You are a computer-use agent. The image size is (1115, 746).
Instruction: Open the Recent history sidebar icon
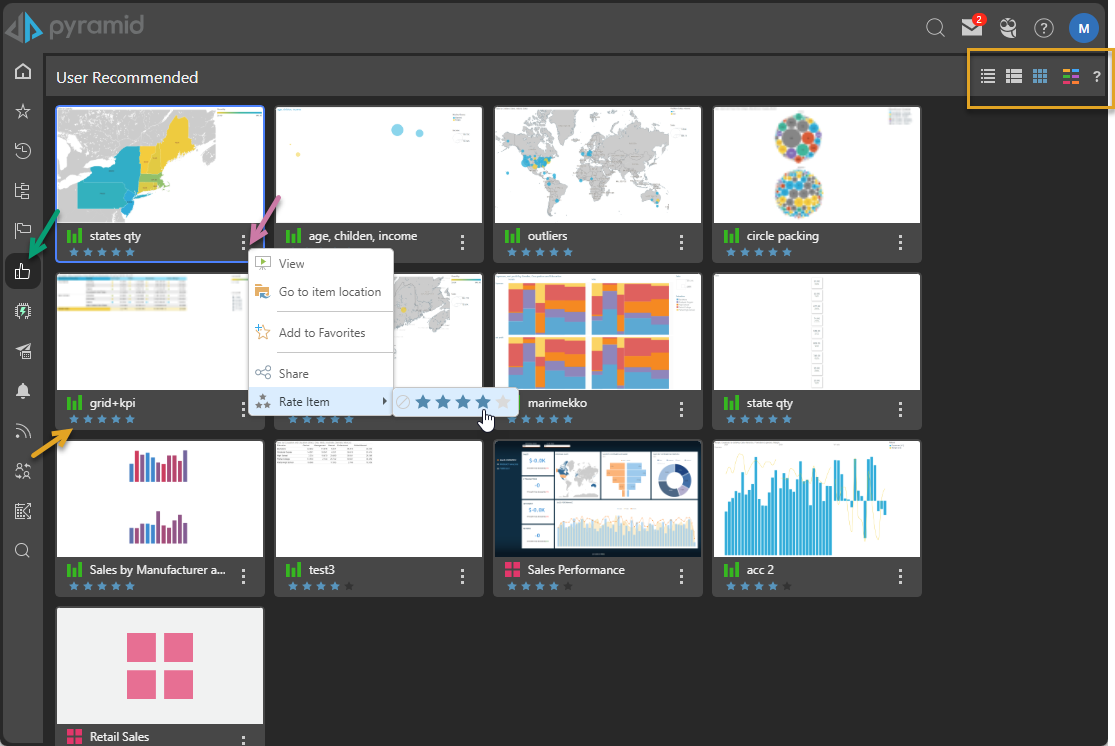coord(22,151)
